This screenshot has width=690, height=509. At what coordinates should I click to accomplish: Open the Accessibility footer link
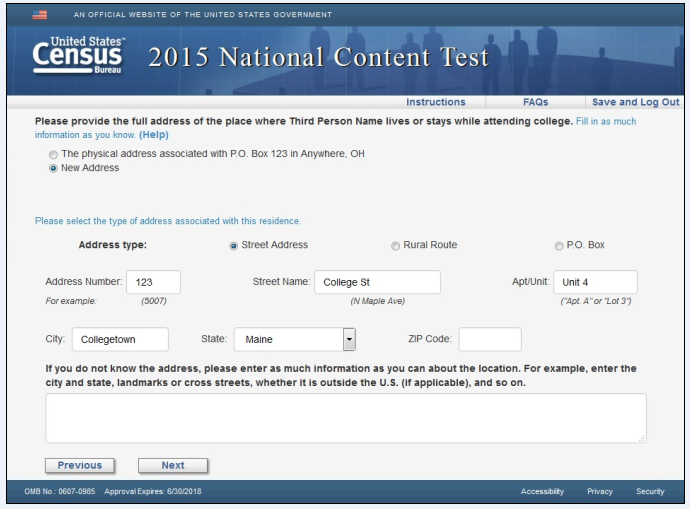click(x=541, y=492)
